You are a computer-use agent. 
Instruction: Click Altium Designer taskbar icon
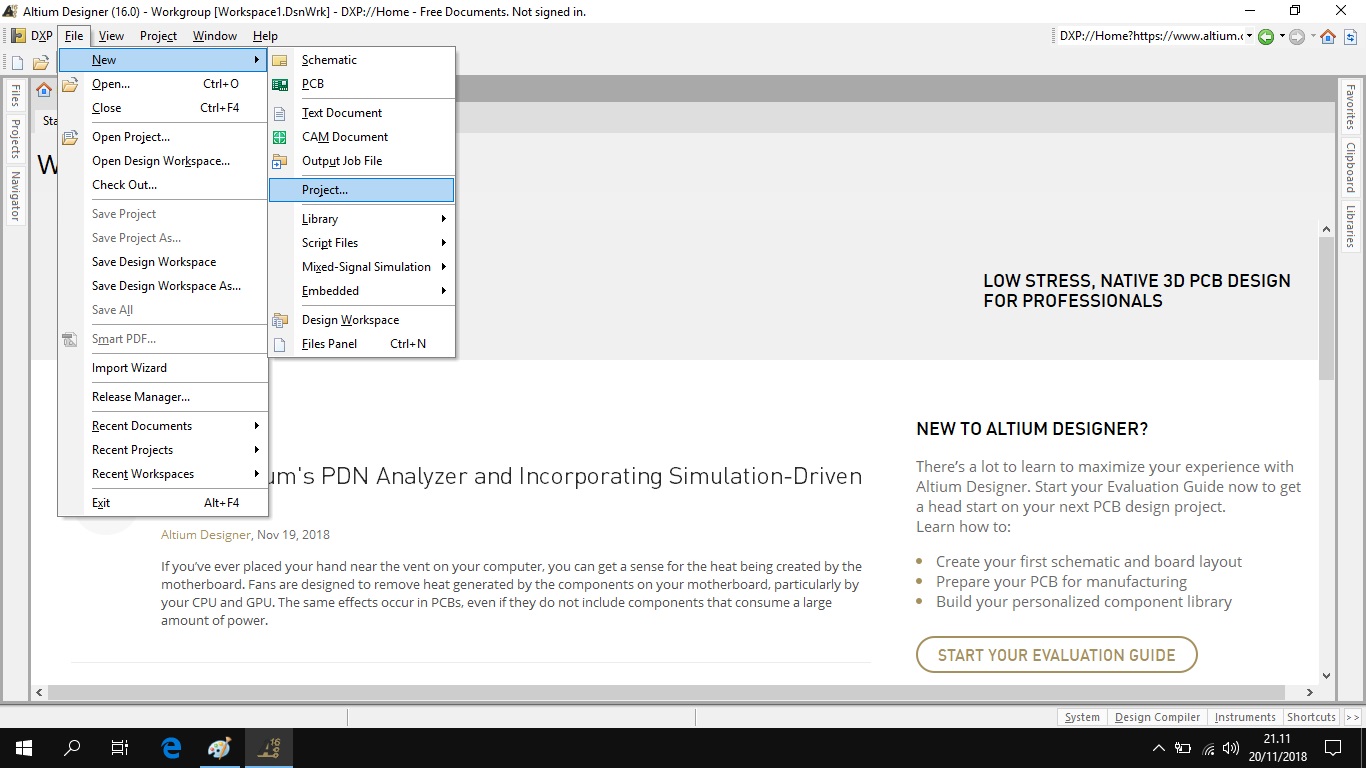click(x=268, y=748)
